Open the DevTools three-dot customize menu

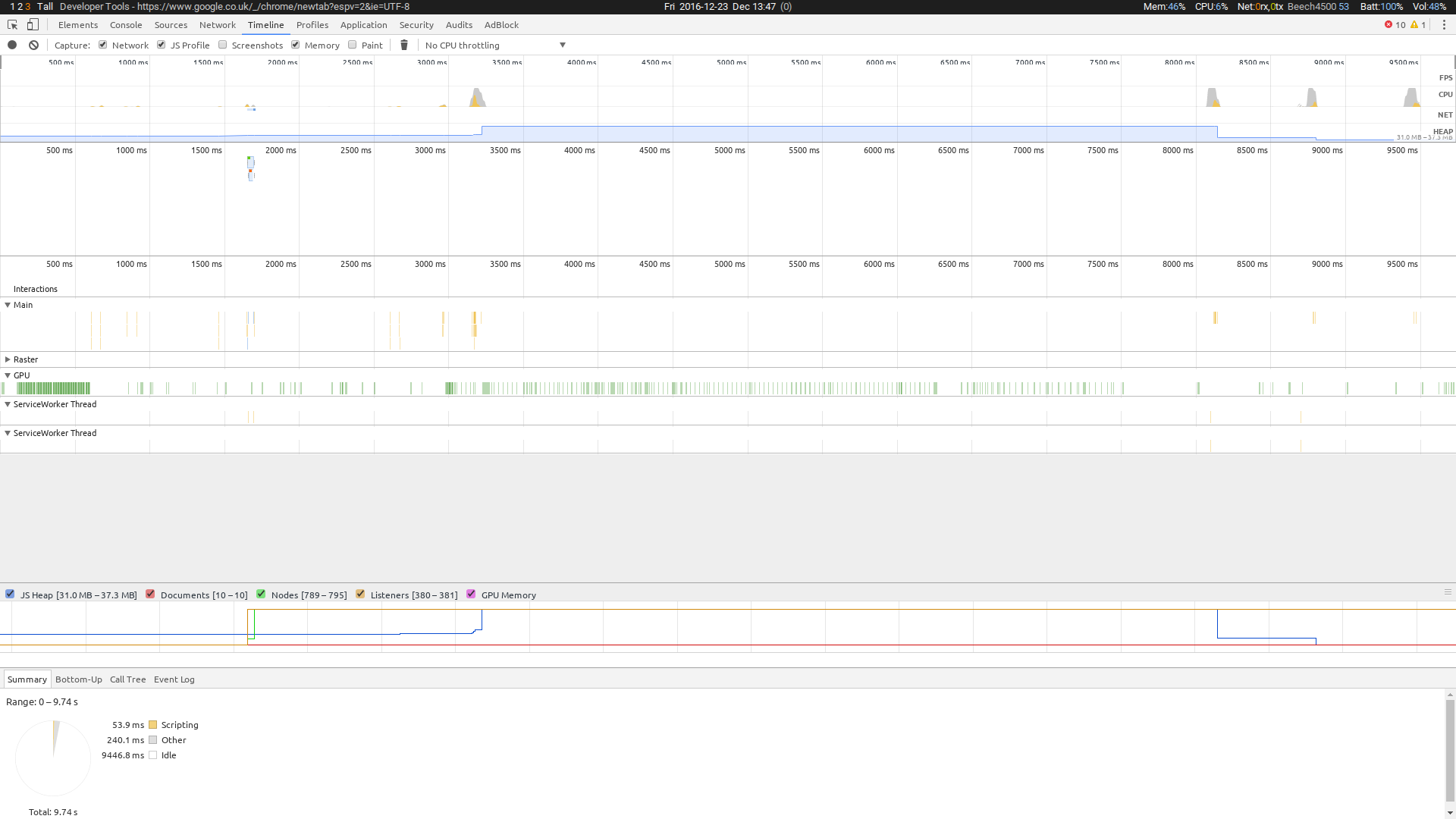(1444, 25)
